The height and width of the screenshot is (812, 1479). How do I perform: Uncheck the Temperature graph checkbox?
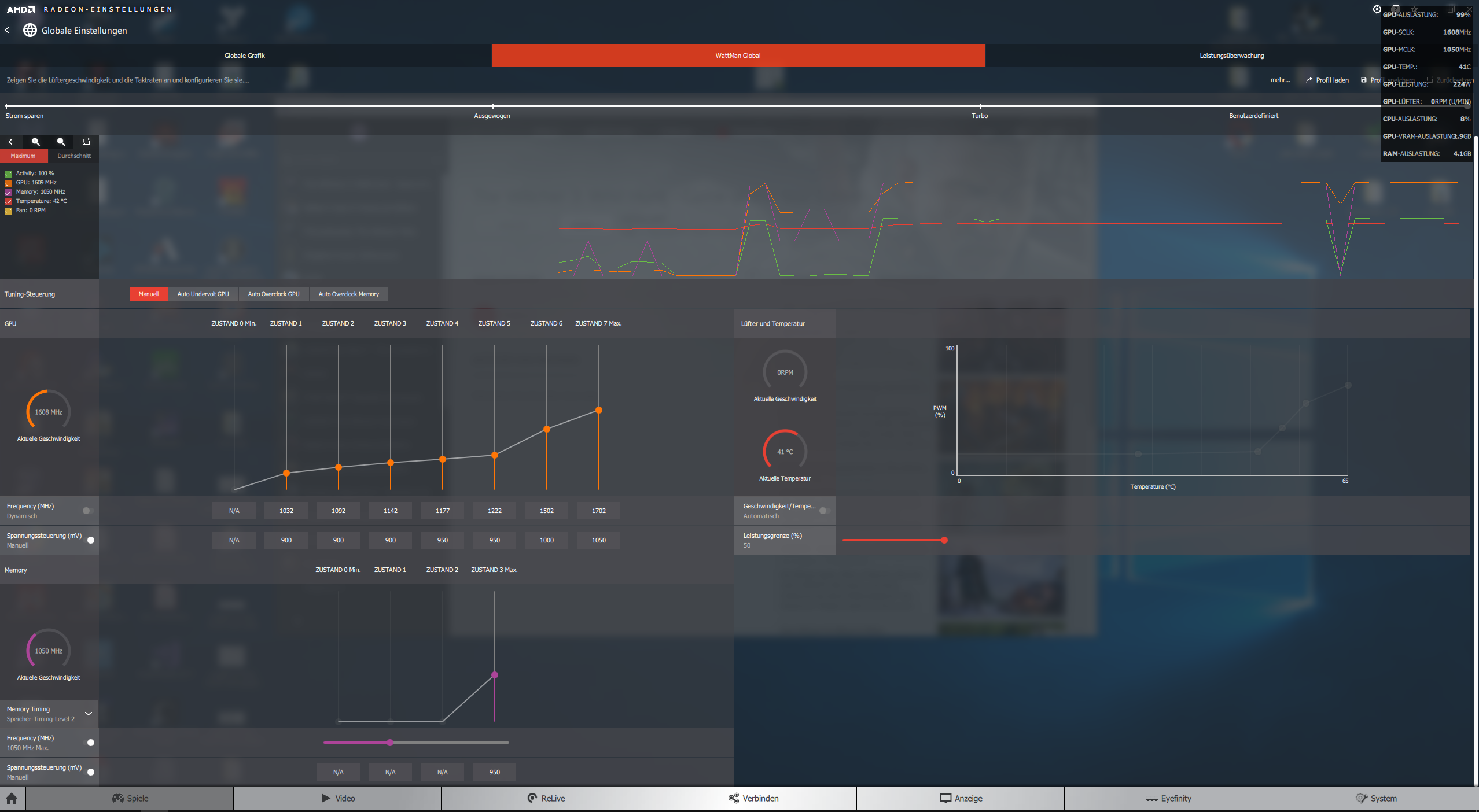coord(8,201)
